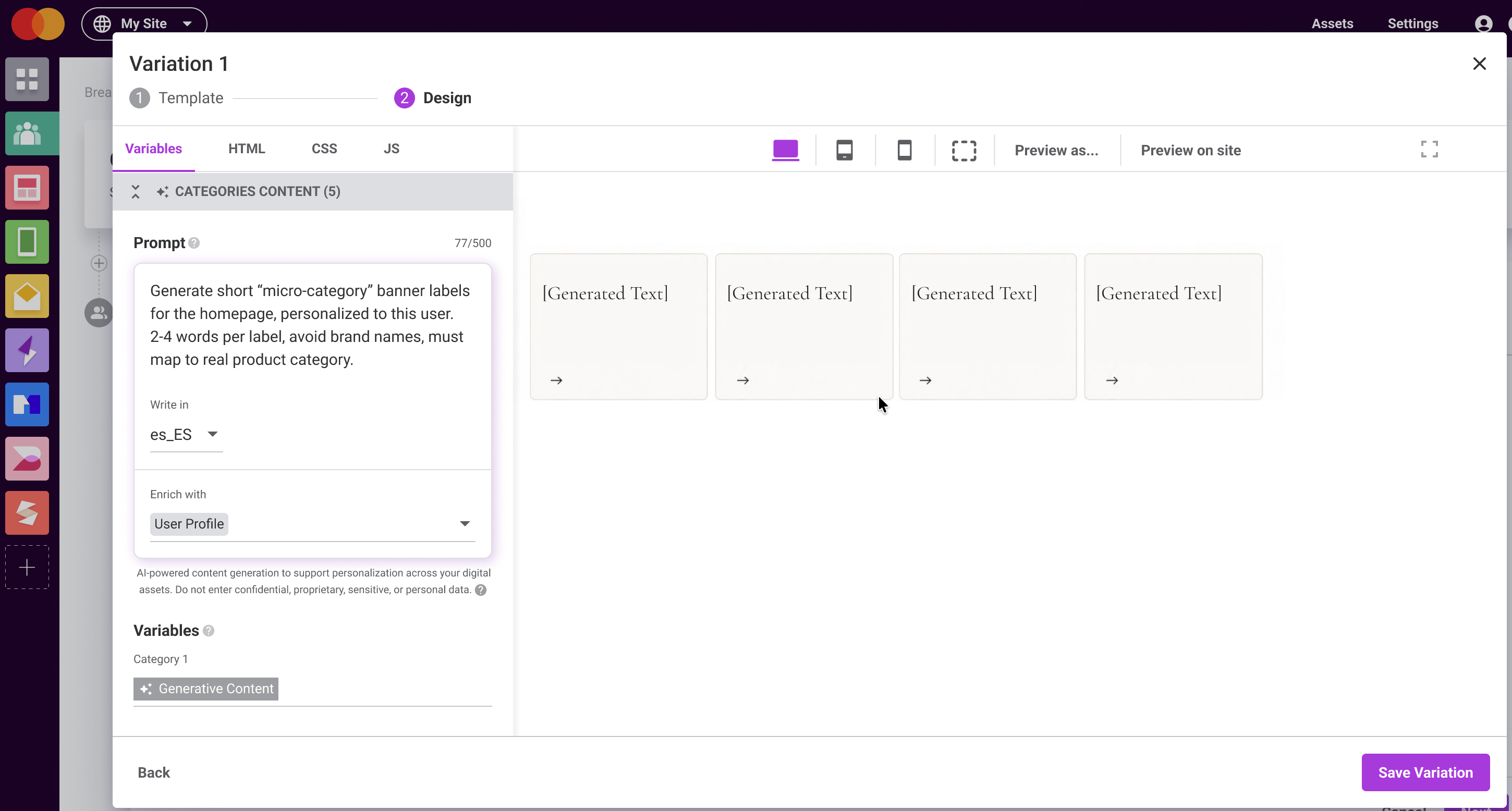Open the Write in es_ES language dropdown
The width and height of the screenshot is (1512, 811).
(x=186, y=434)
